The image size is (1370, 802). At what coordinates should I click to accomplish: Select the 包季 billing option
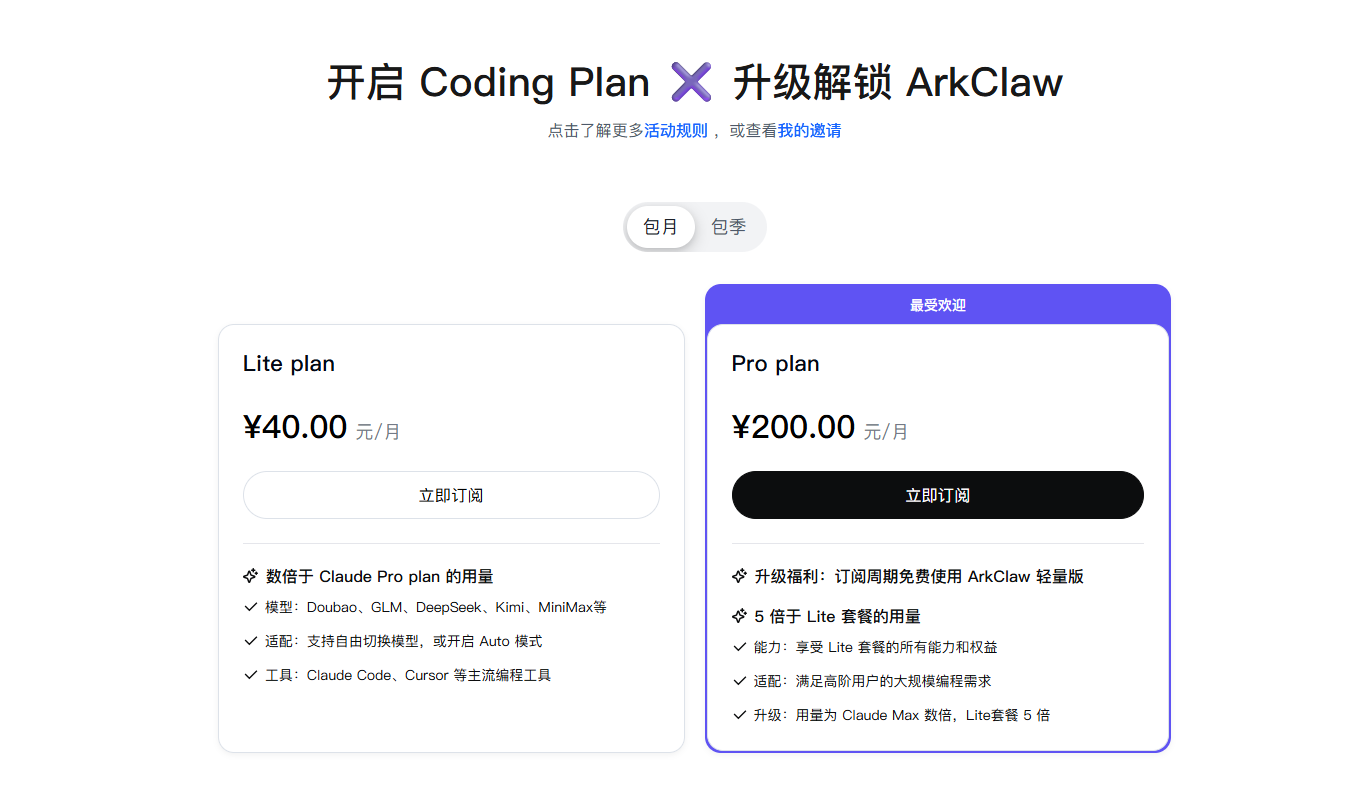point(729,227)
